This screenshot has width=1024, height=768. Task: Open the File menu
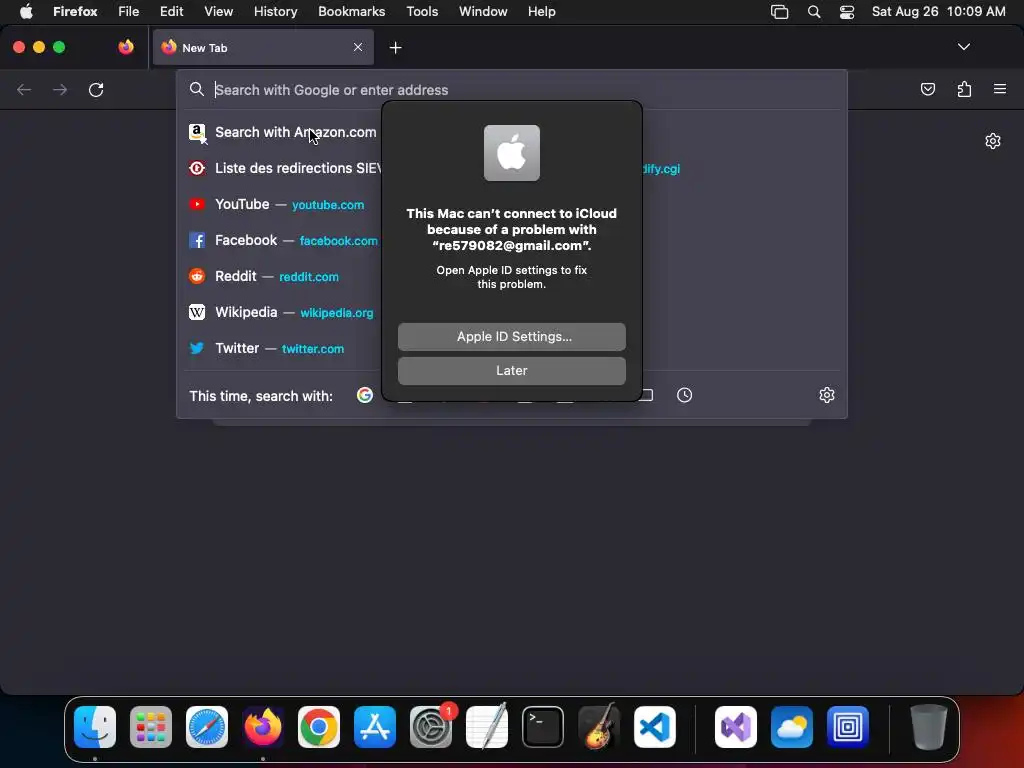click(129, 12)
